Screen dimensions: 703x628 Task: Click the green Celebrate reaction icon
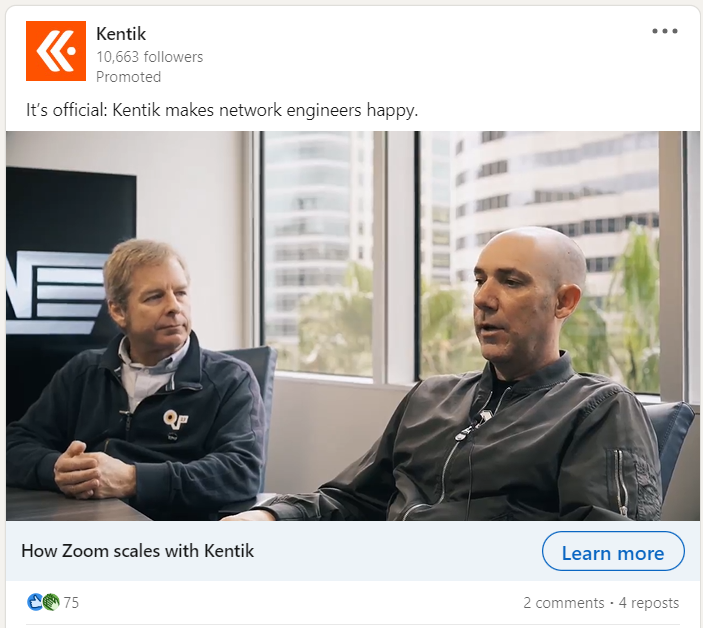[51, 602]
